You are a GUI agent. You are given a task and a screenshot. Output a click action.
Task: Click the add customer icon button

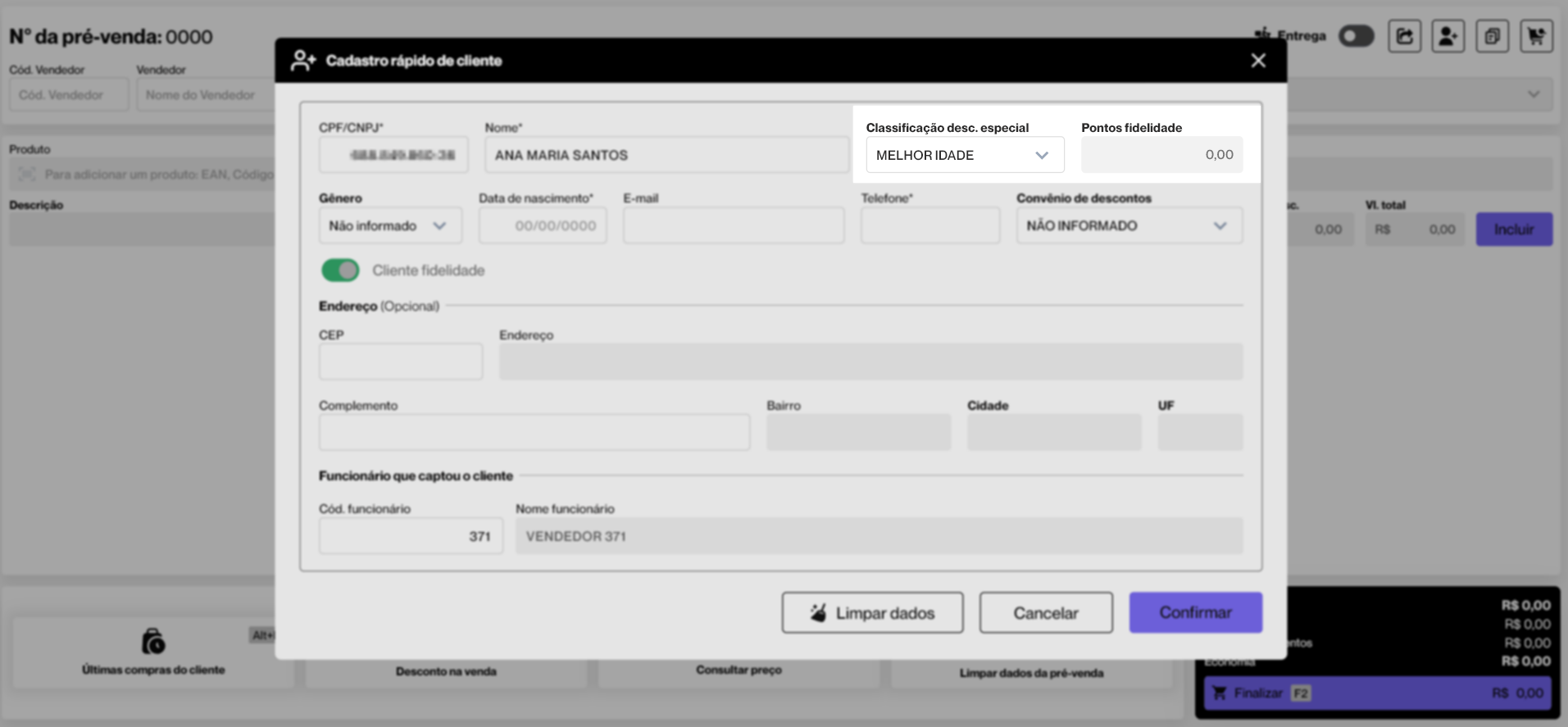(x=1448, y=36)
